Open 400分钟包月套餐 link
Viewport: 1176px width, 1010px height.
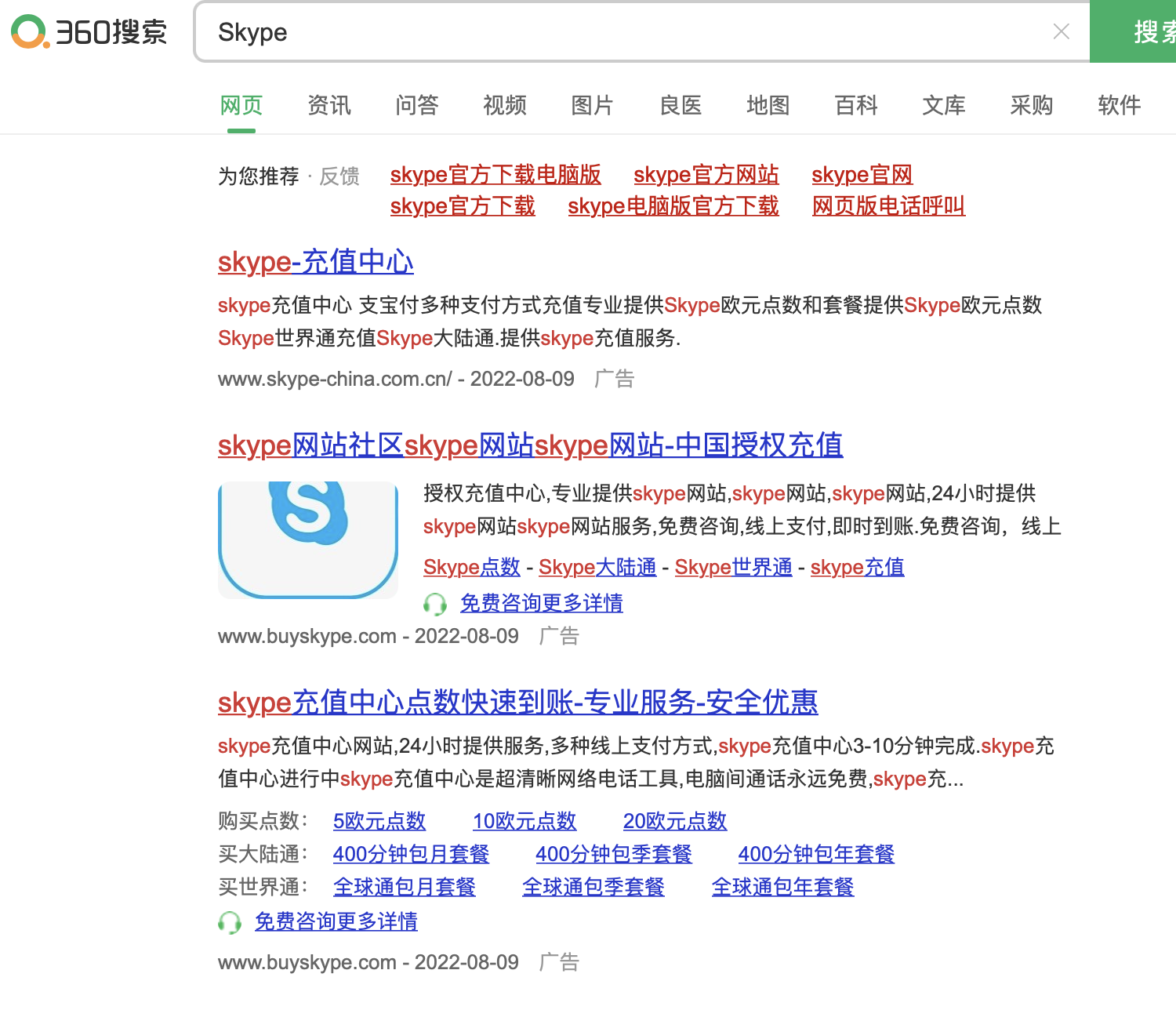click(x=411, y=854)
